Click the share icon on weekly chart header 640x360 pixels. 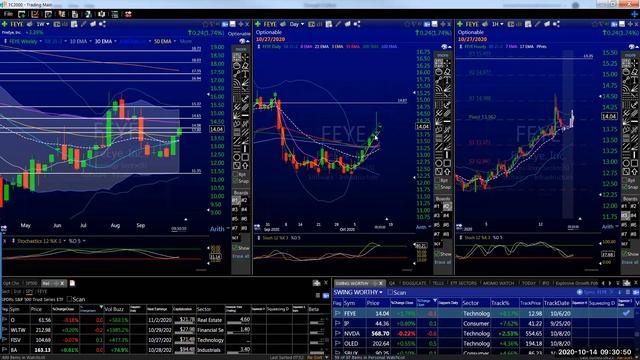click(103, 24)
